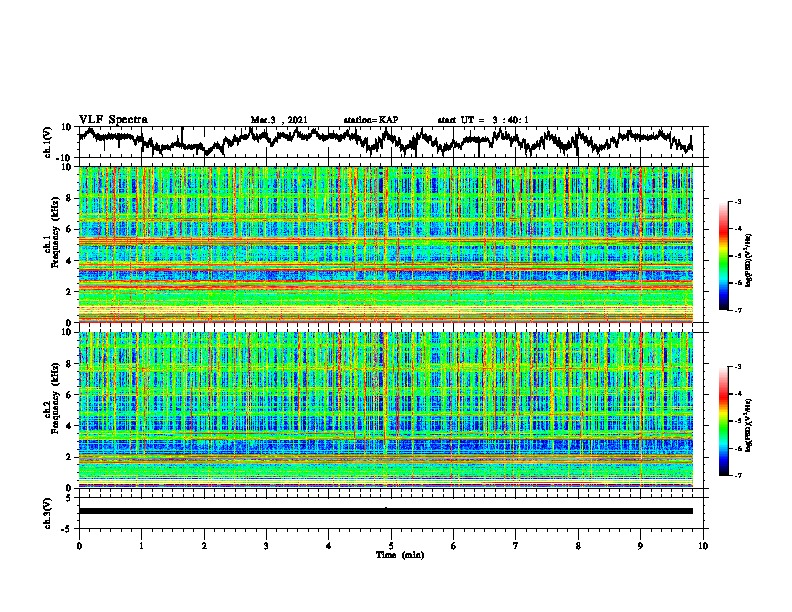Click the ch.1 spectrogram "6" kHz tick
Viewport: 792px width, 612px height.
pos(70,229)
